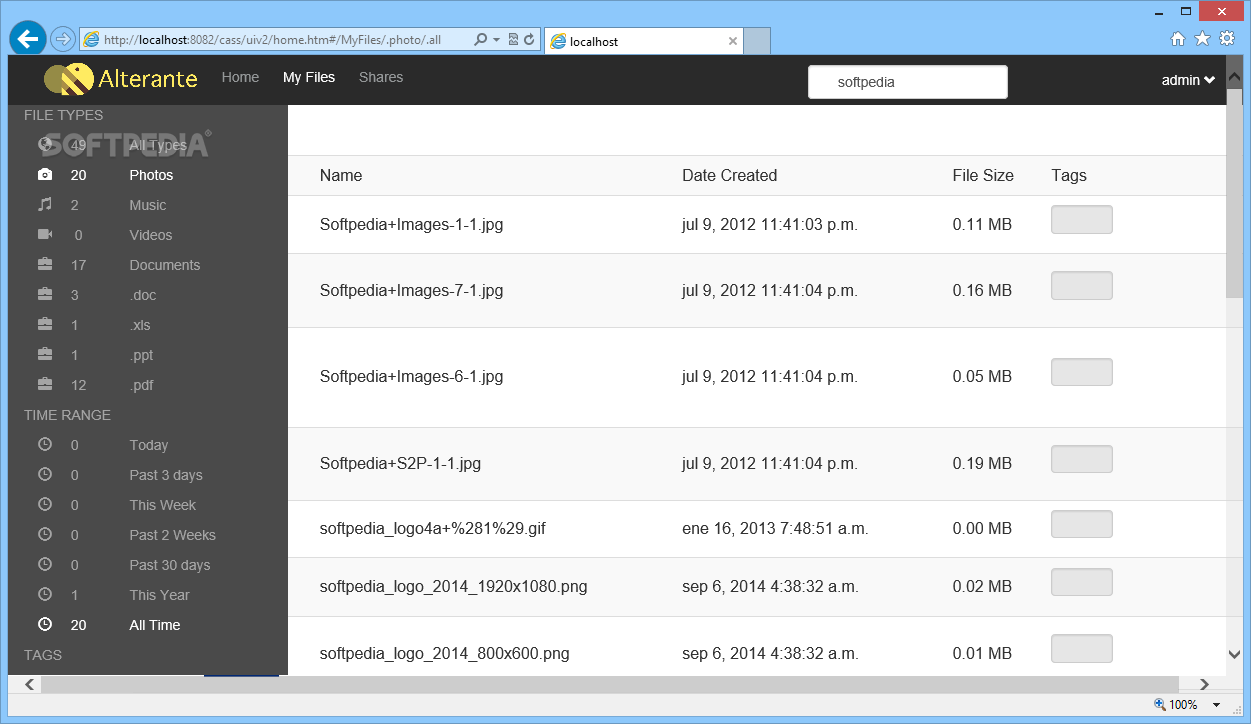Click the horizontal scrollbar left arrow
Screen dimensions: 1251x724
click(29, 685)
